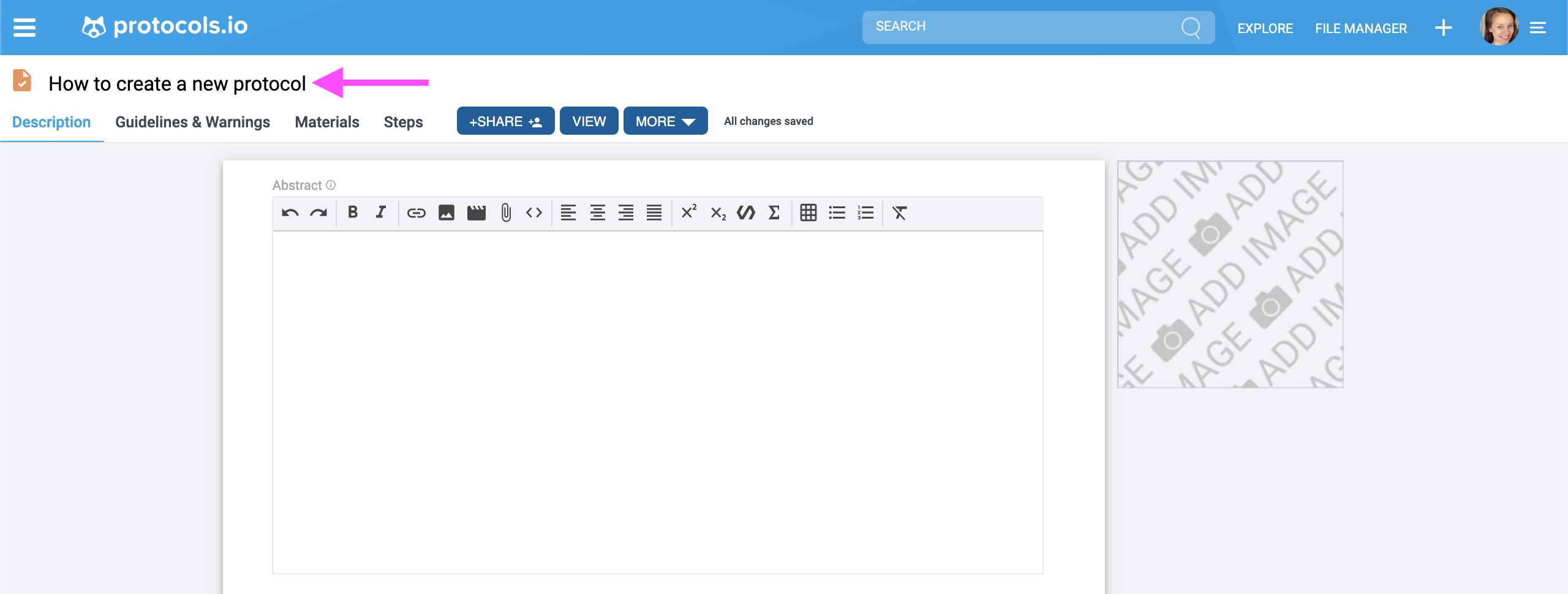
Task: Toggle bold text formatting
Action: [353, 212]
